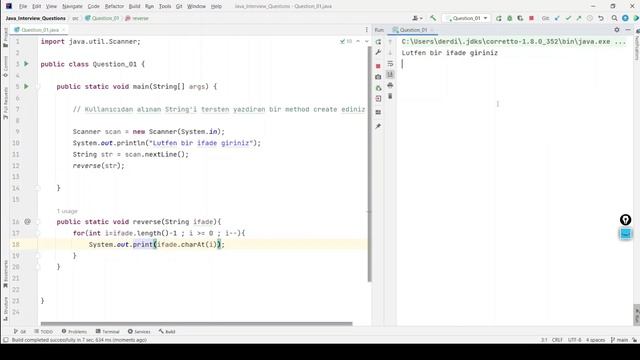Stop the running program in the main toolbar
Image resolution: width=640 pixels, height=360 pixels.
click(x=531, y=18)
